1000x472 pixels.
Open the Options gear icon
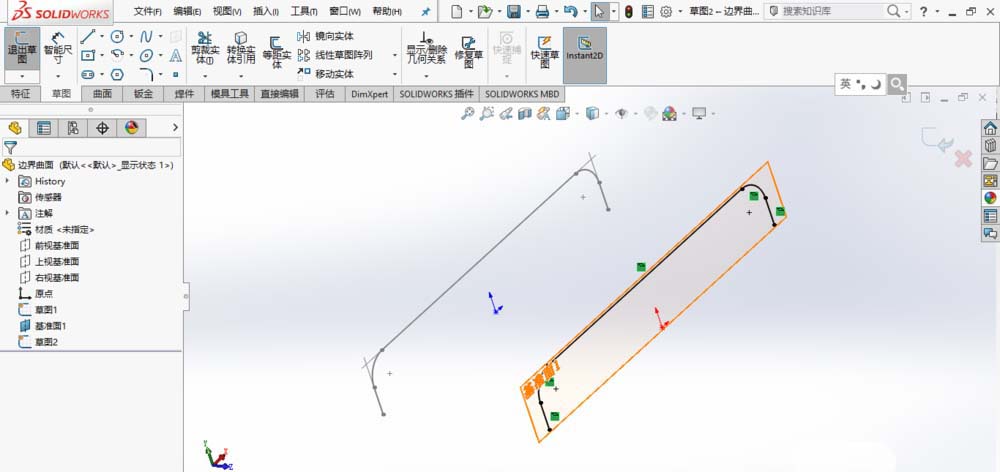point(666,11)
